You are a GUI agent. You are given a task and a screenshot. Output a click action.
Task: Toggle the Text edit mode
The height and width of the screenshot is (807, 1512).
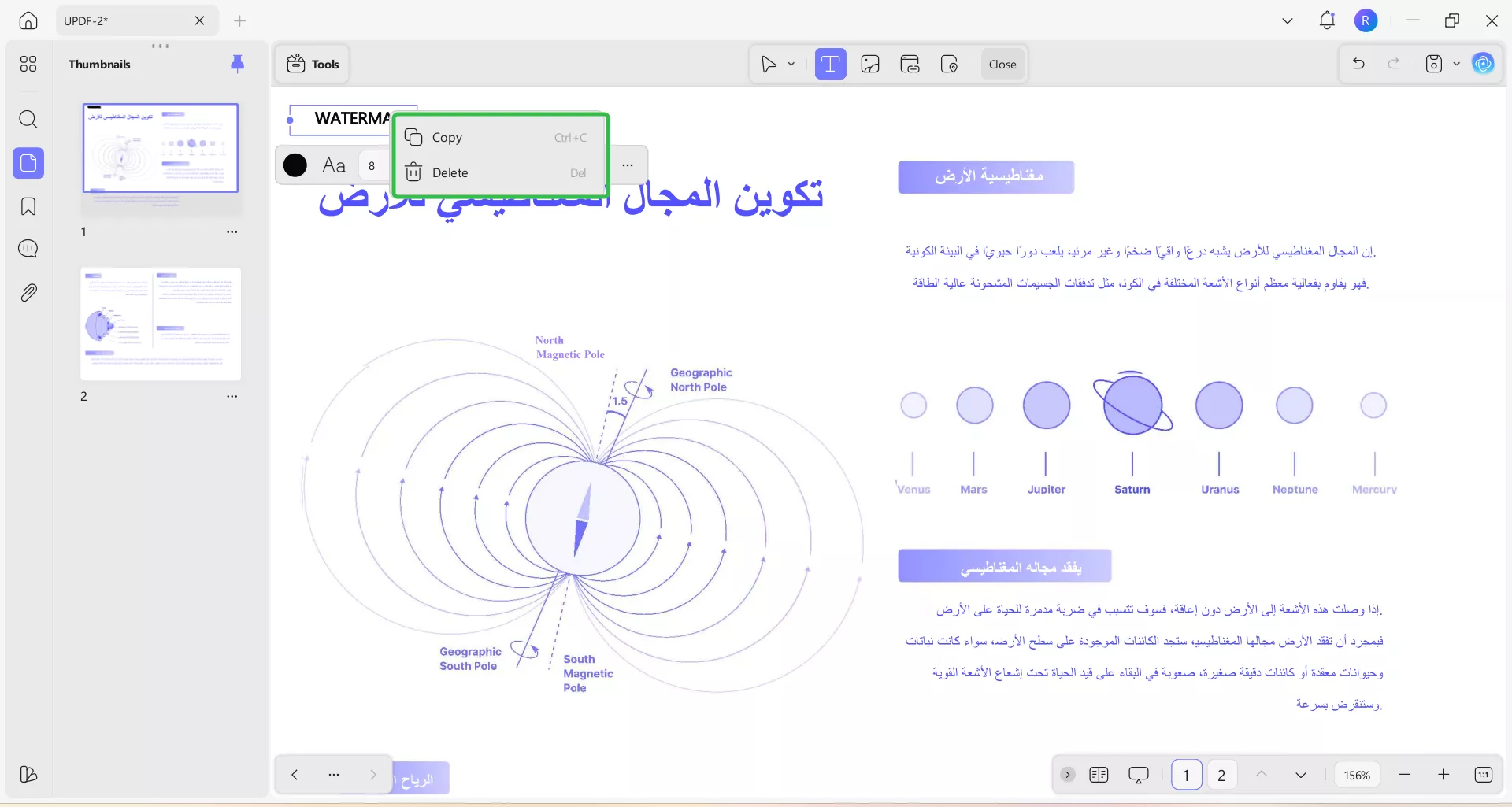(x=831, y=64)
